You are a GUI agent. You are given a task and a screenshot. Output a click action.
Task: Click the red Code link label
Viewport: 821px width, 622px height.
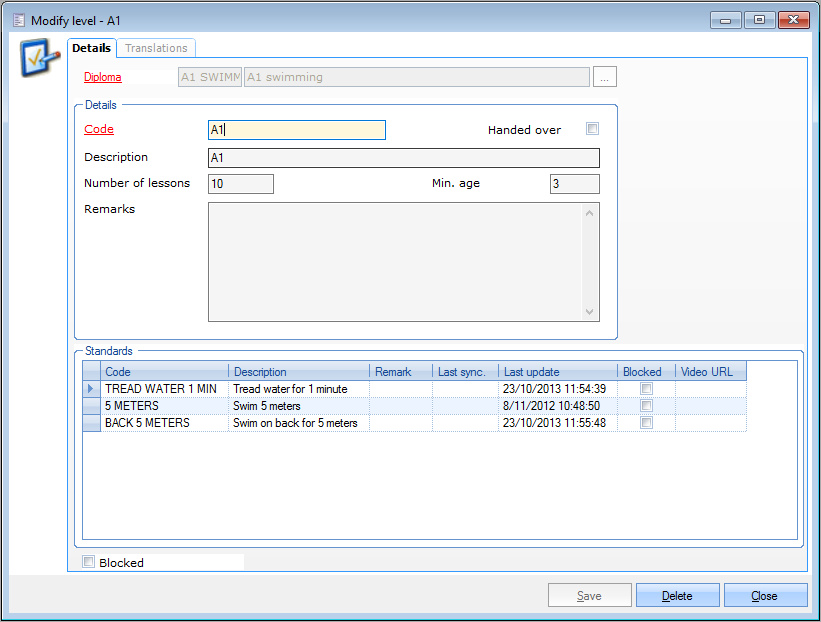coord(99,129)
